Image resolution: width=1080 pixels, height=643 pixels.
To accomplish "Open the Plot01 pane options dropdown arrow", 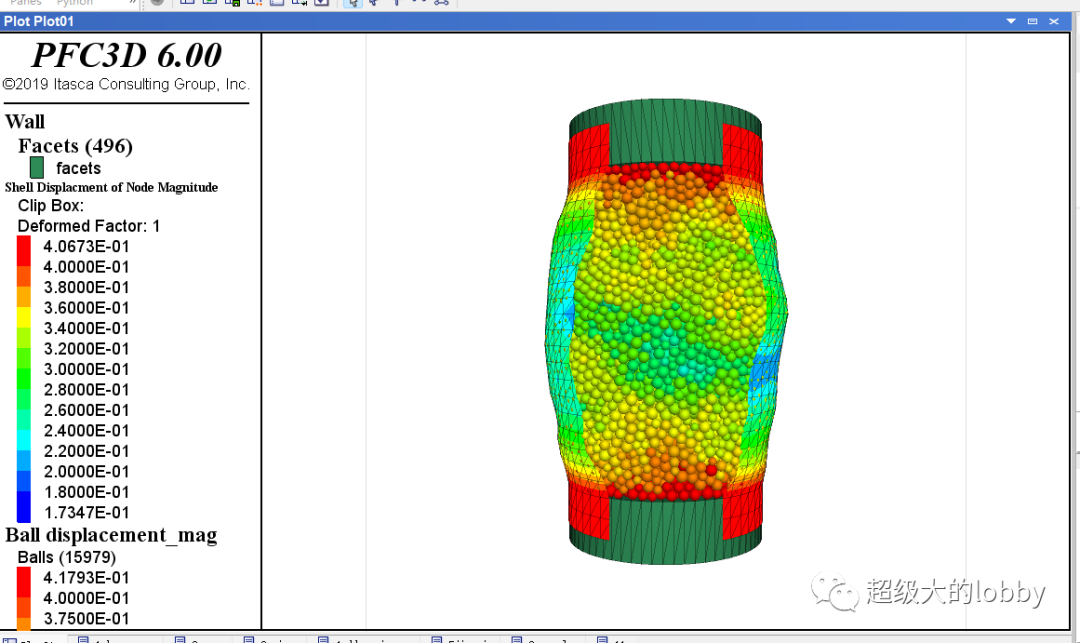I will (1010, 21).
